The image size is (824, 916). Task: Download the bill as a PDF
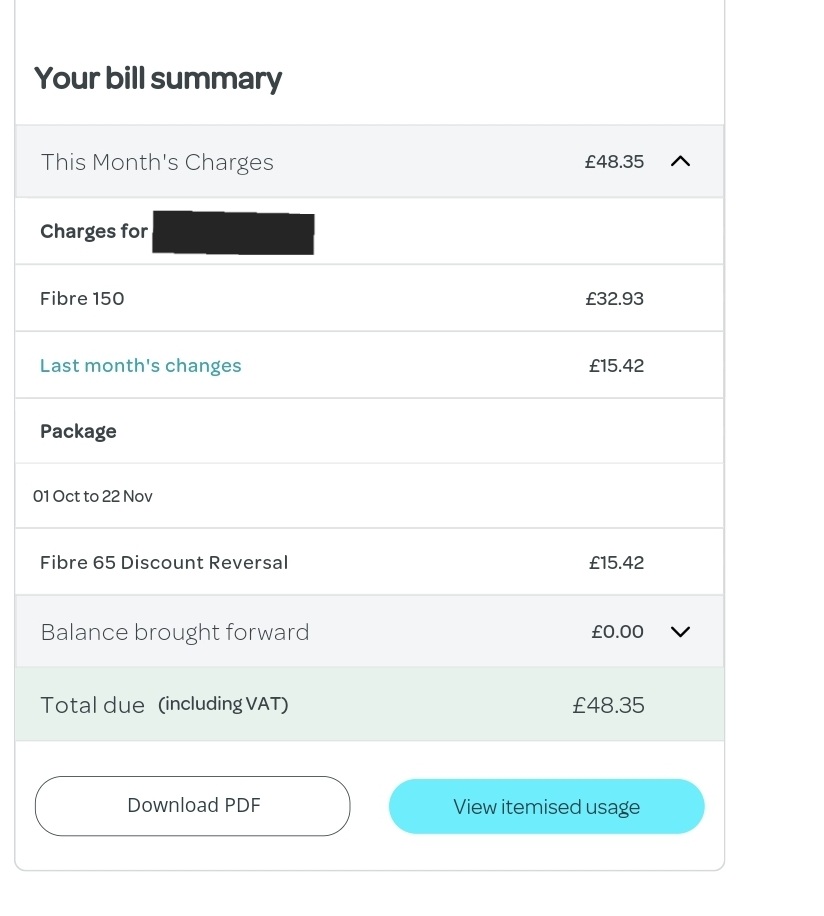(192, 806)
